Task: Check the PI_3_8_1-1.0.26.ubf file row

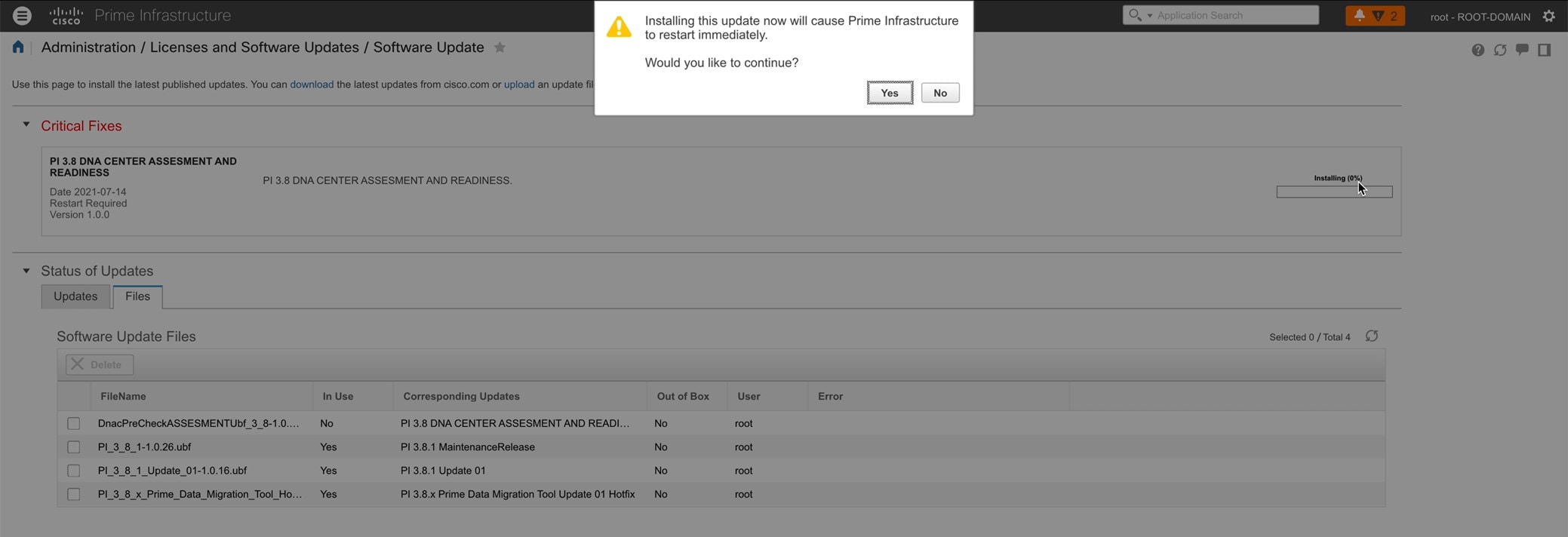Action: [x=73, y=447]
